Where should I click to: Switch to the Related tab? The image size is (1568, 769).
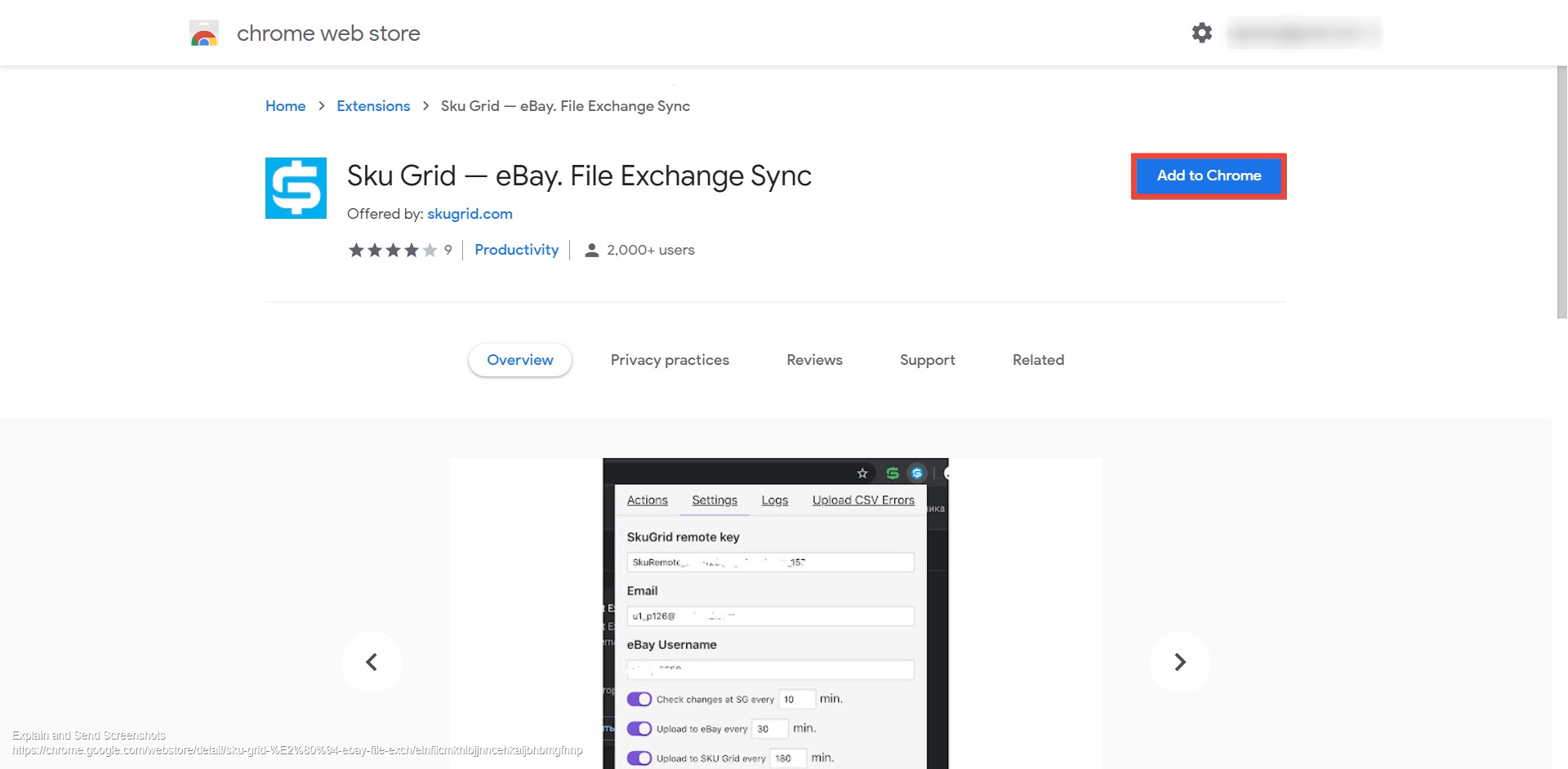tap(1038, 360)
